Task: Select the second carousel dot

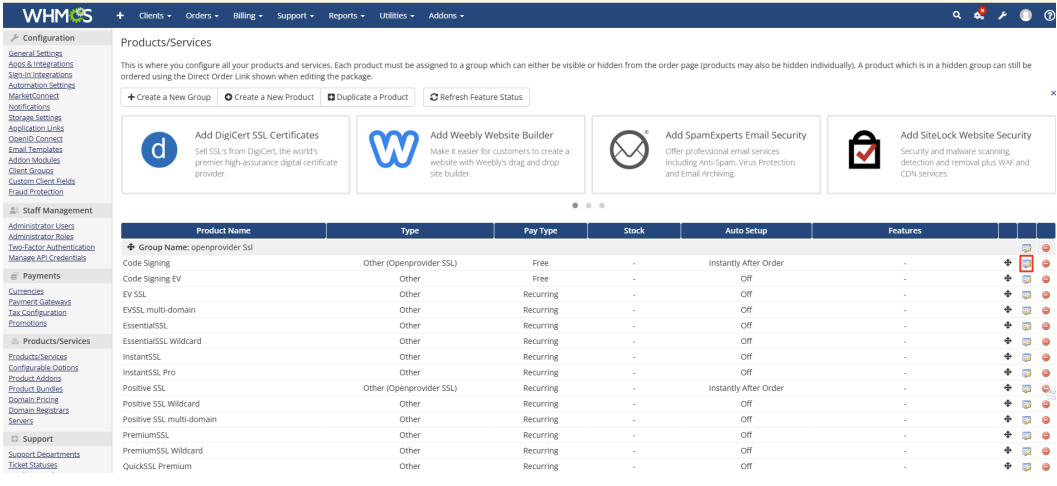Action: [x=588, y=205]
